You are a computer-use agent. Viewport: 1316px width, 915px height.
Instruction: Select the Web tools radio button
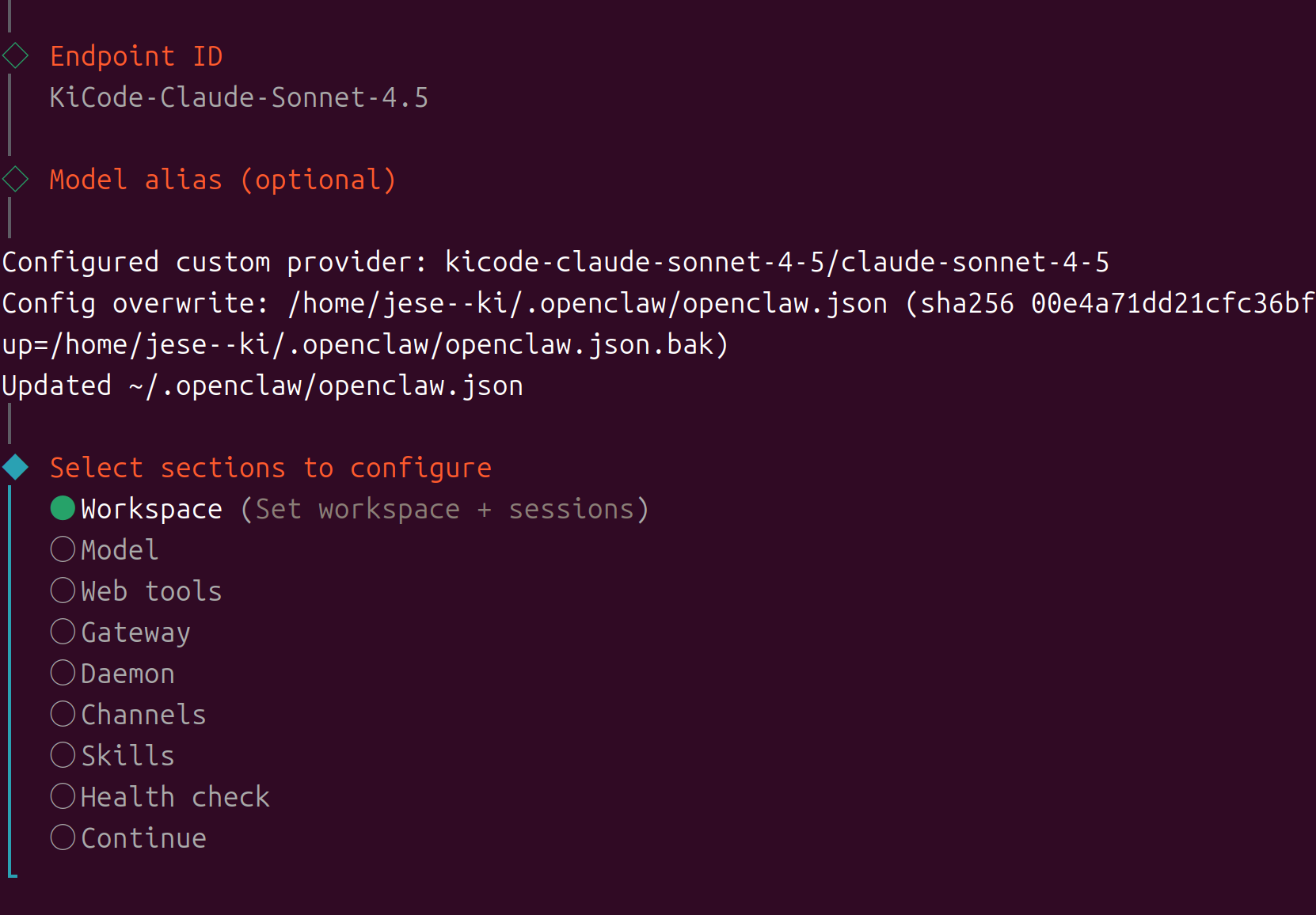63,590
